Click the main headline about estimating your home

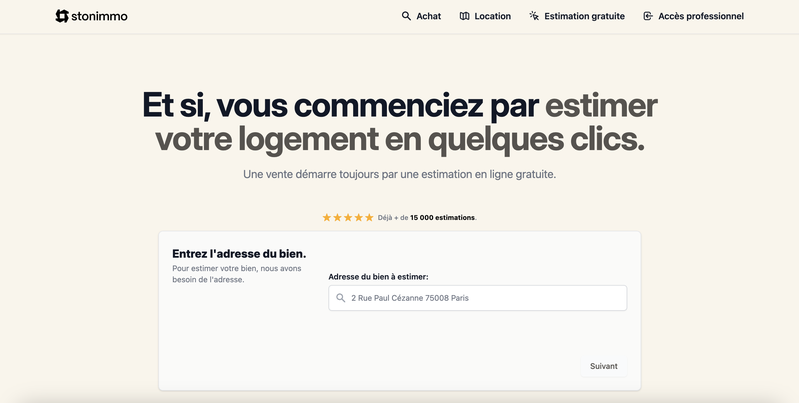tap(399, 120)
